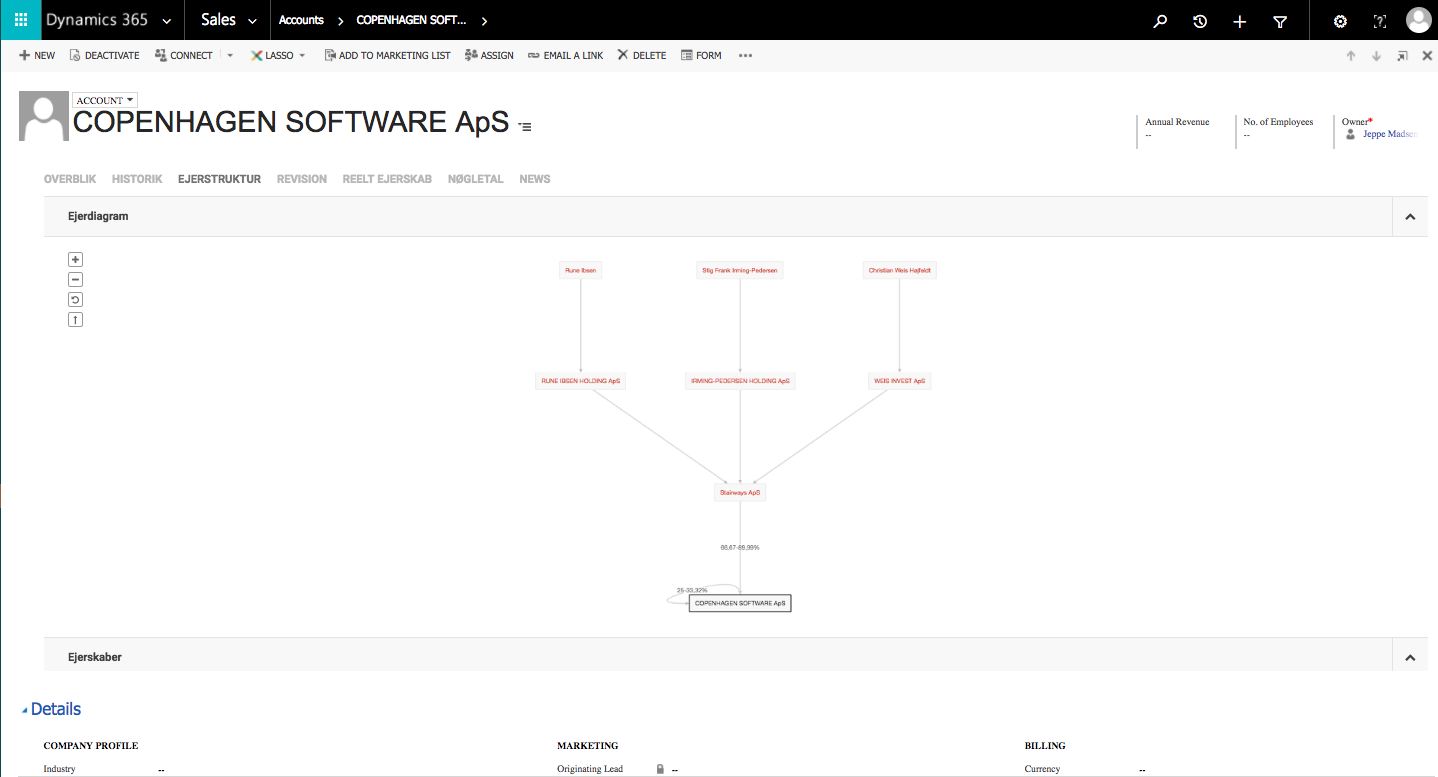This screenshot has width=1438, height=777.
Task: Pop out the record in new window
Action: coord(1403,56)
